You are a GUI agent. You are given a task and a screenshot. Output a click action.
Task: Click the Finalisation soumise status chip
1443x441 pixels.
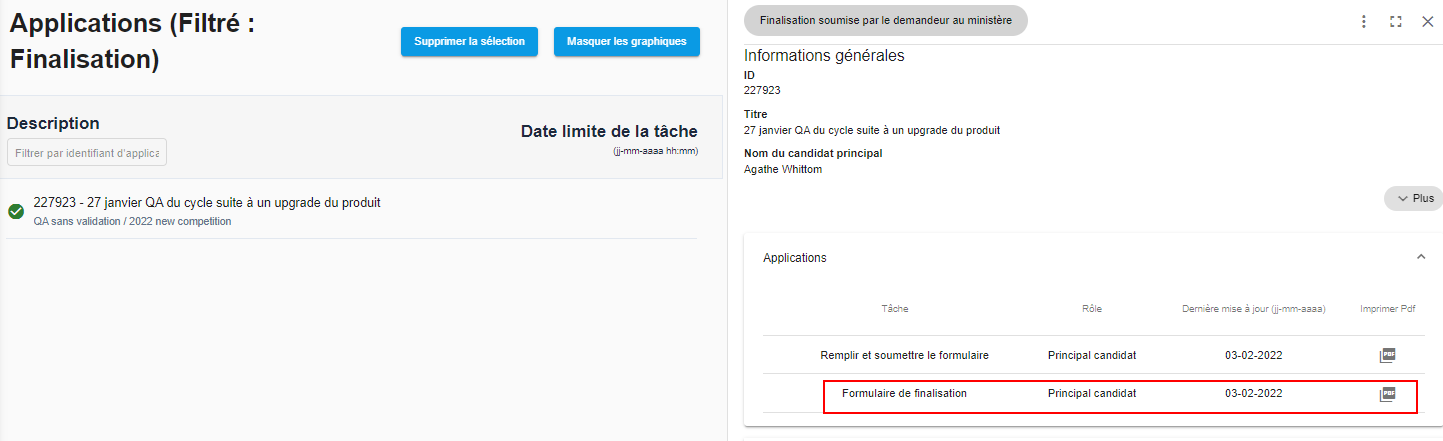pyautogui.click(x=886, y=21)
